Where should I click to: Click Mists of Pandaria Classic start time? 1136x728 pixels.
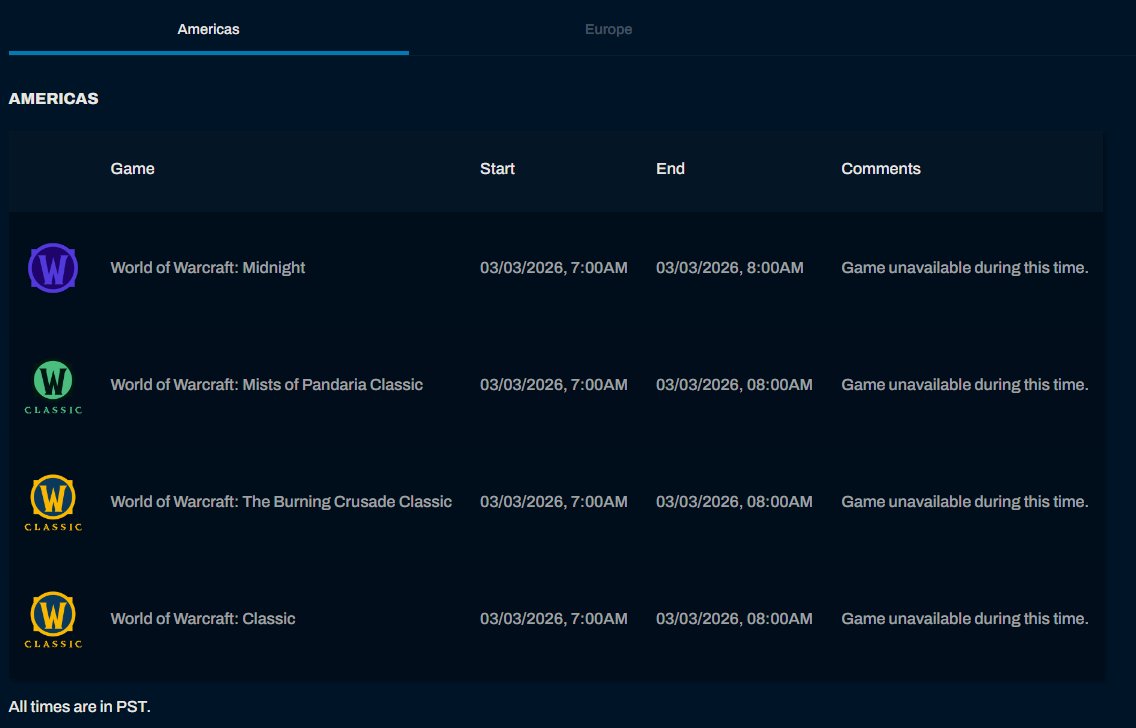click(554, 385)
